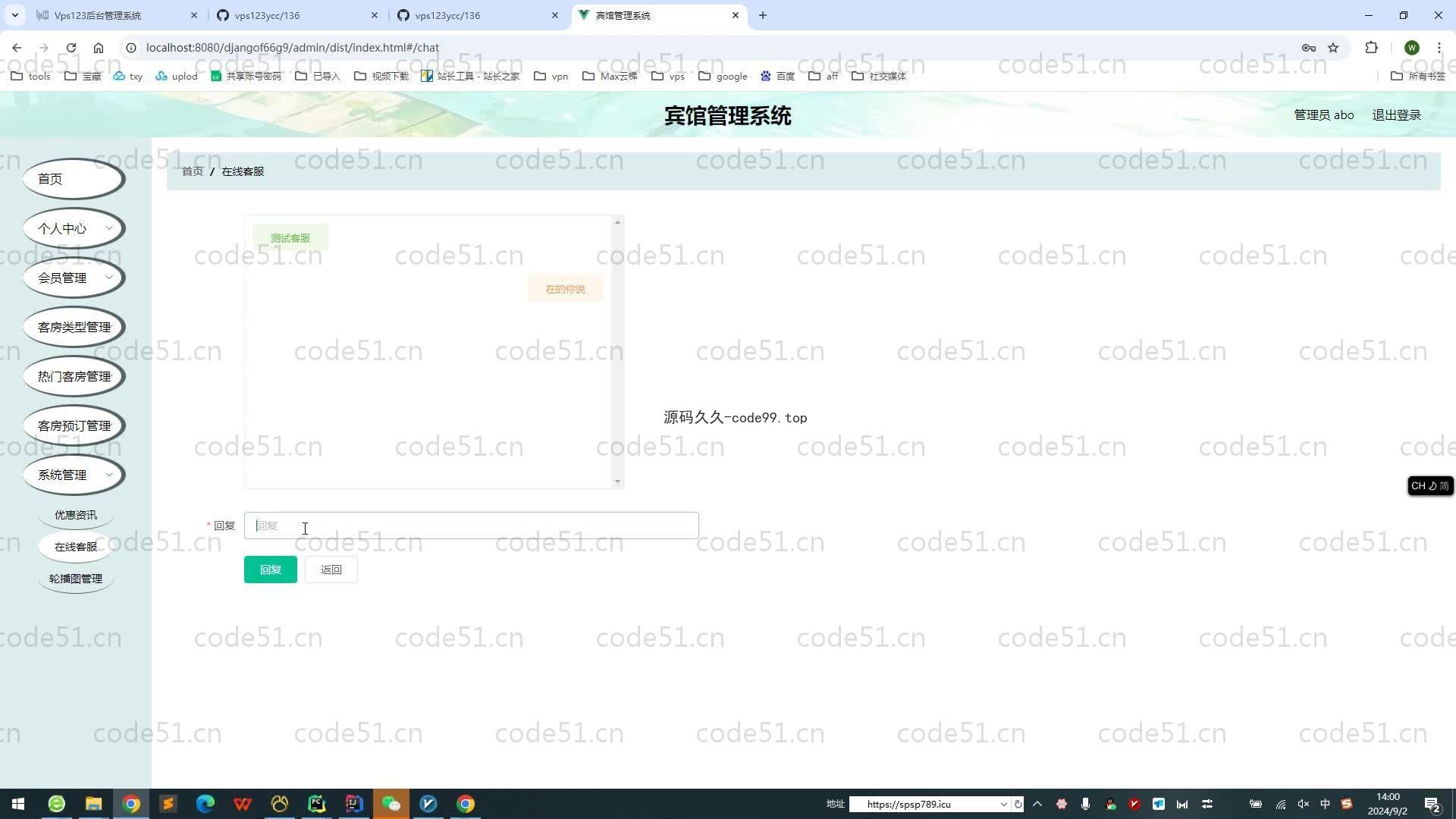
Task: Open the taskbar clock showing 14:00
Action: coord(1388,804)
